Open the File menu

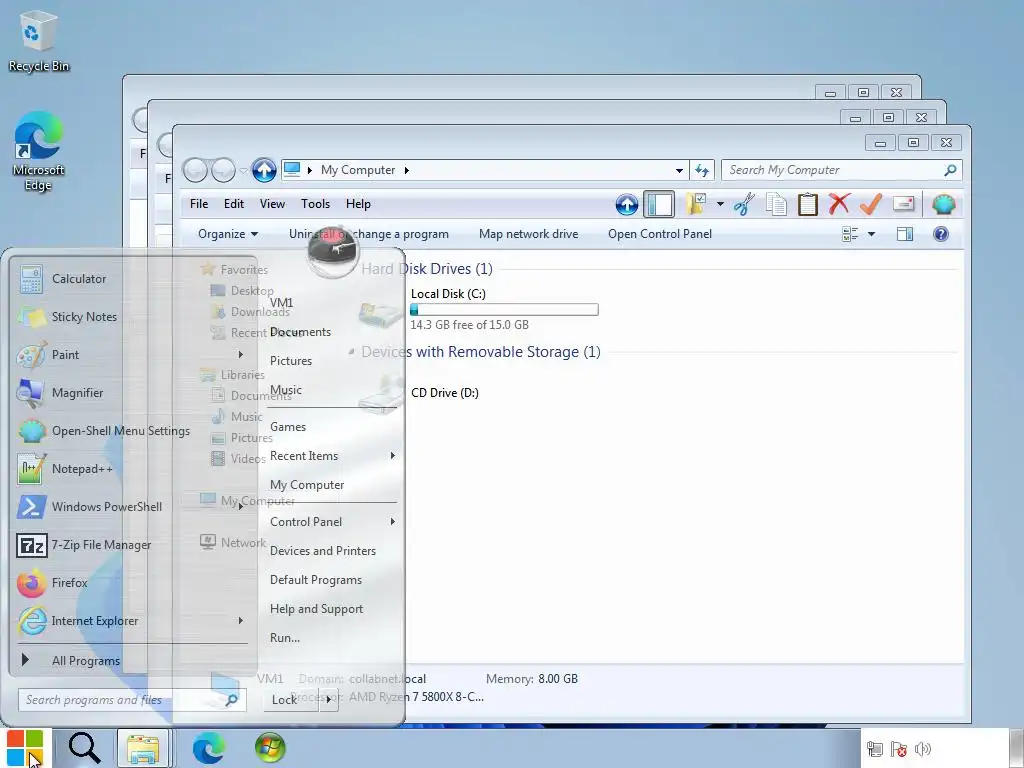click(x=199, y=204)
